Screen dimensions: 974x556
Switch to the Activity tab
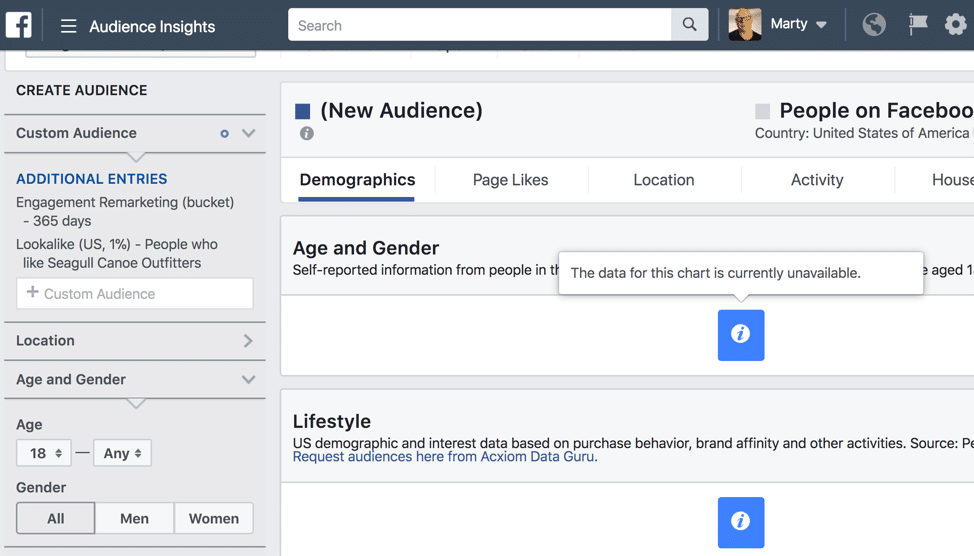pyautogui.click(x=817, y=180)
